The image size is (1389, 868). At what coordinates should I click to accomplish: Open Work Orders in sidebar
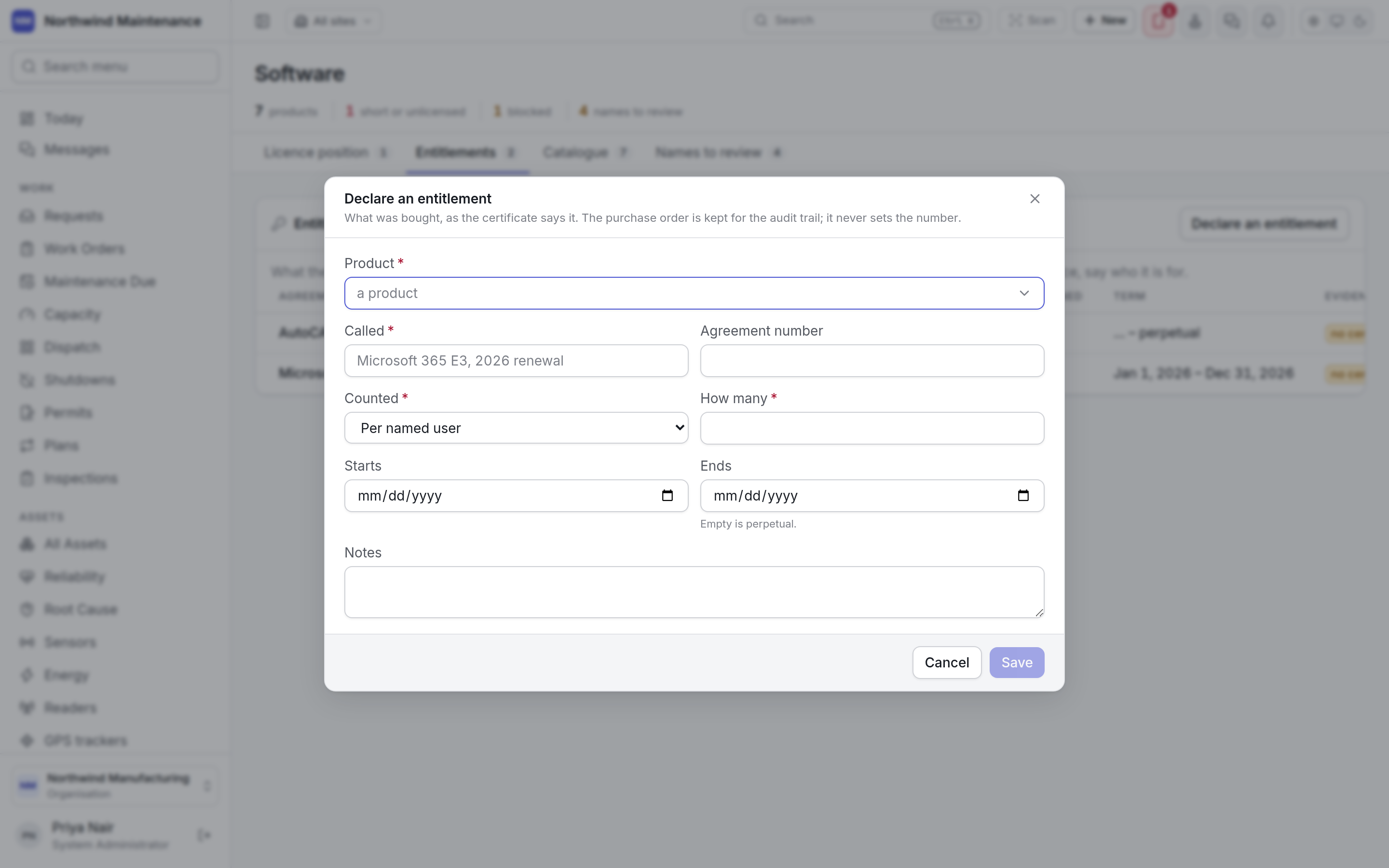pos(115,248)
